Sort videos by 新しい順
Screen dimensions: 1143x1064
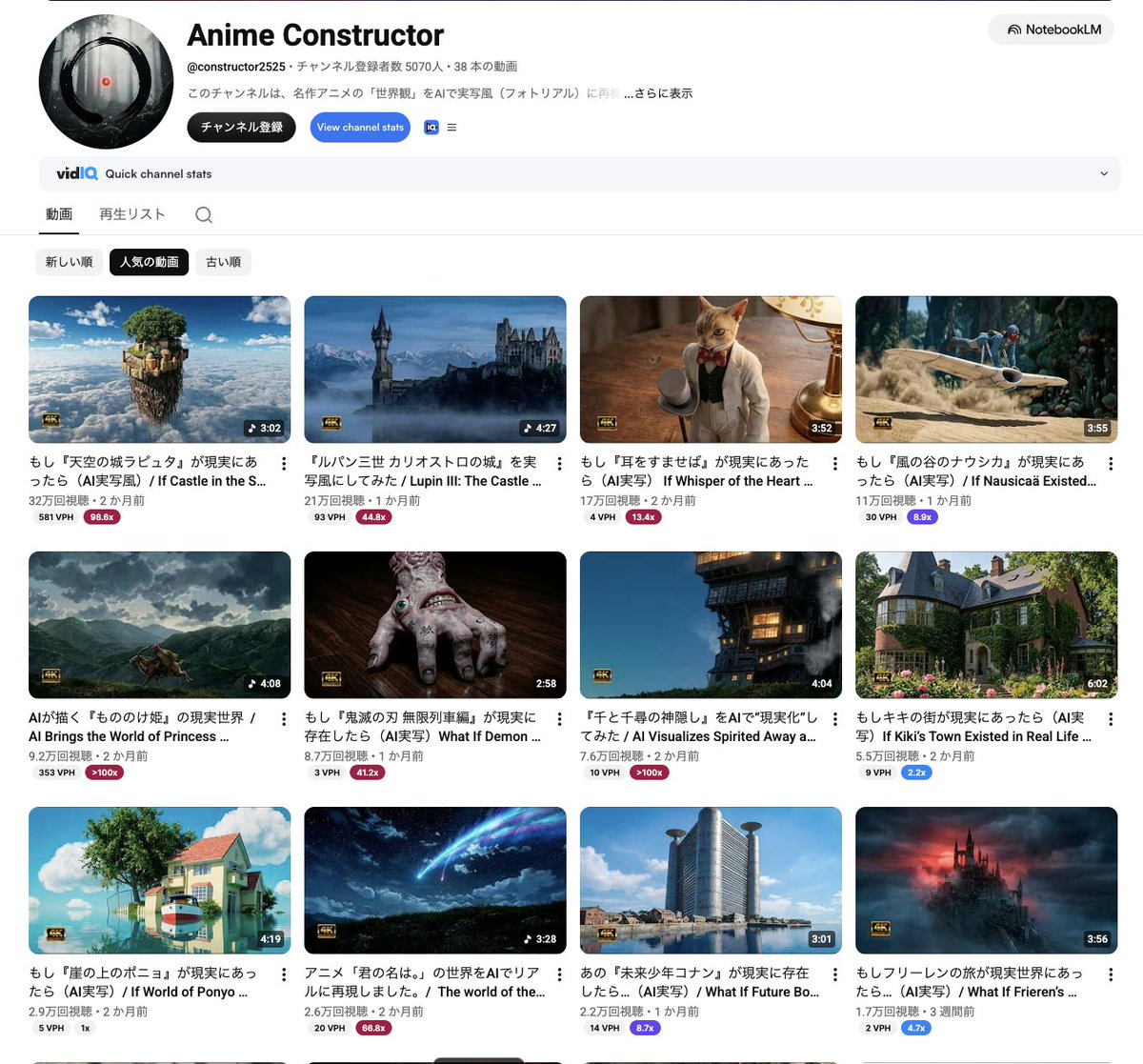(x=70, y=262)
